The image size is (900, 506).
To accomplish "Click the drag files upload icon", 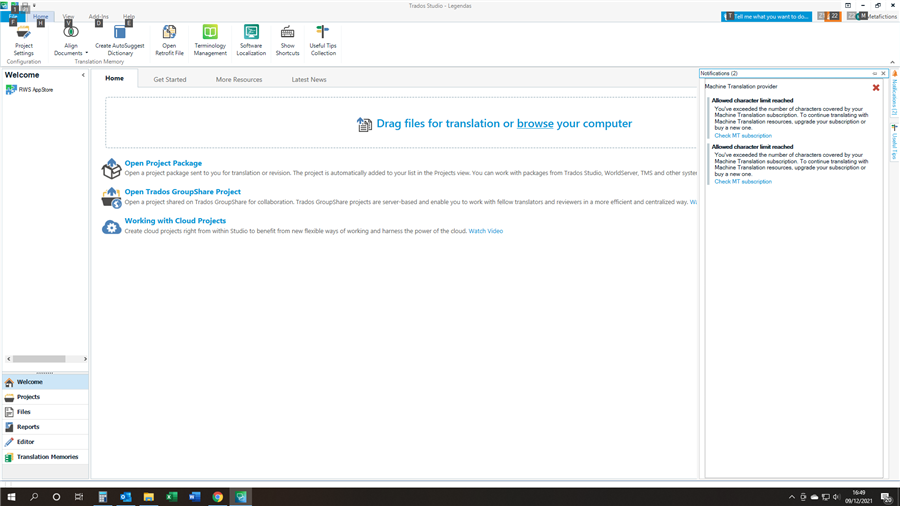I will click(x=364, y=124).
